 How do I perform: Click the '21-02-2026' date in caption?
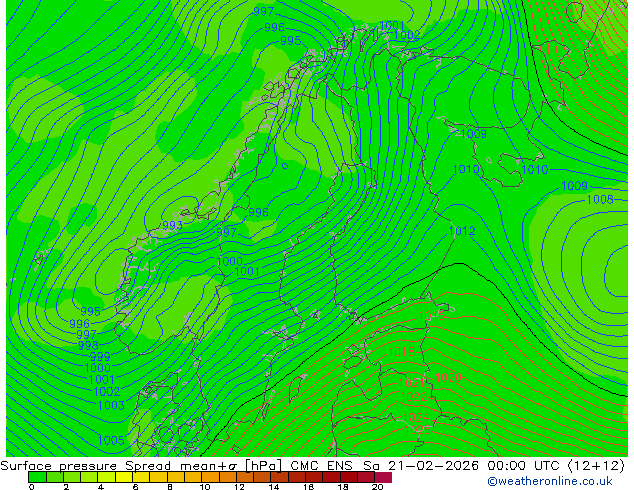pos(433,466)
